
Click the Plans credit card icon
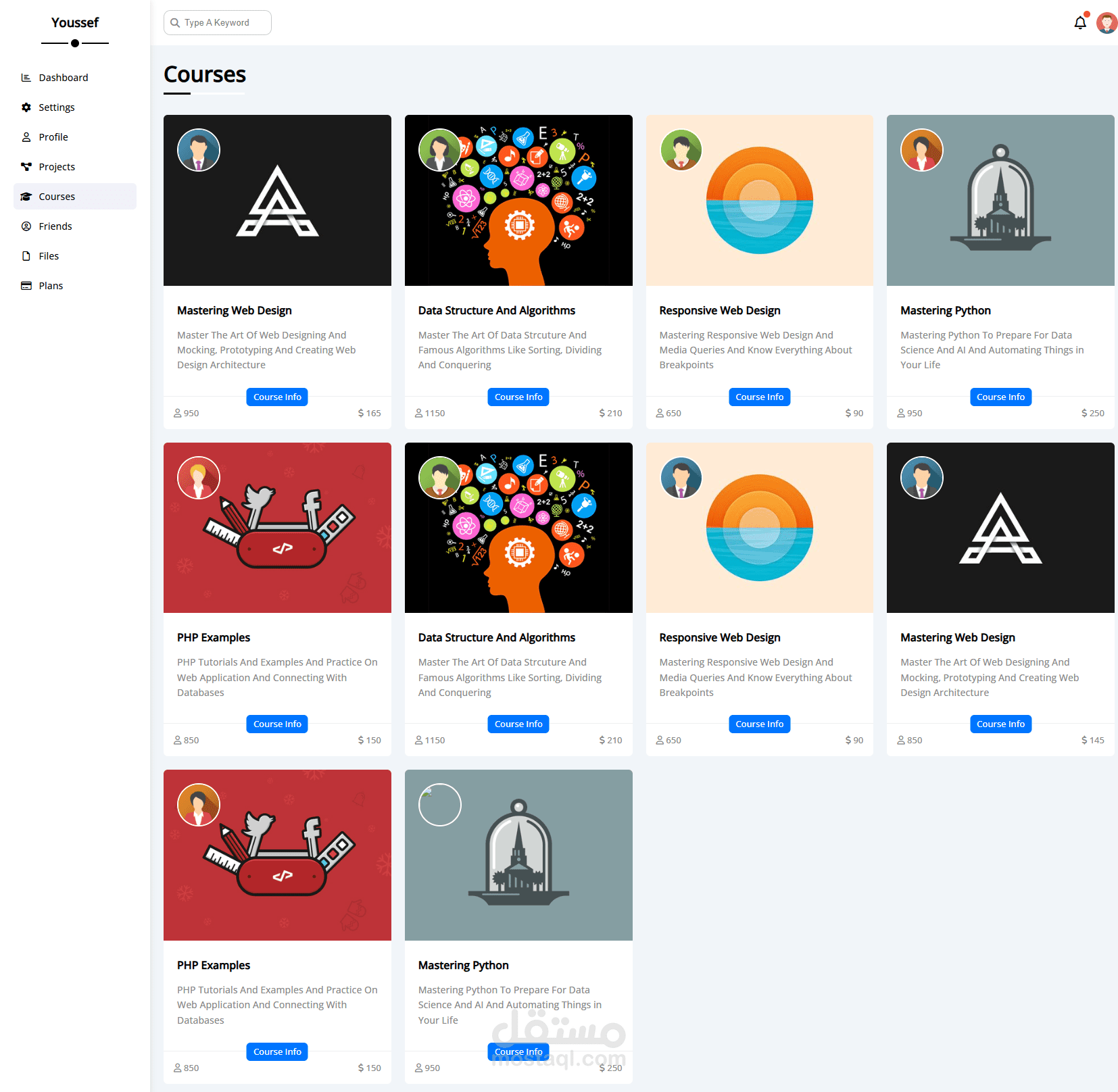tap(26, 286)
